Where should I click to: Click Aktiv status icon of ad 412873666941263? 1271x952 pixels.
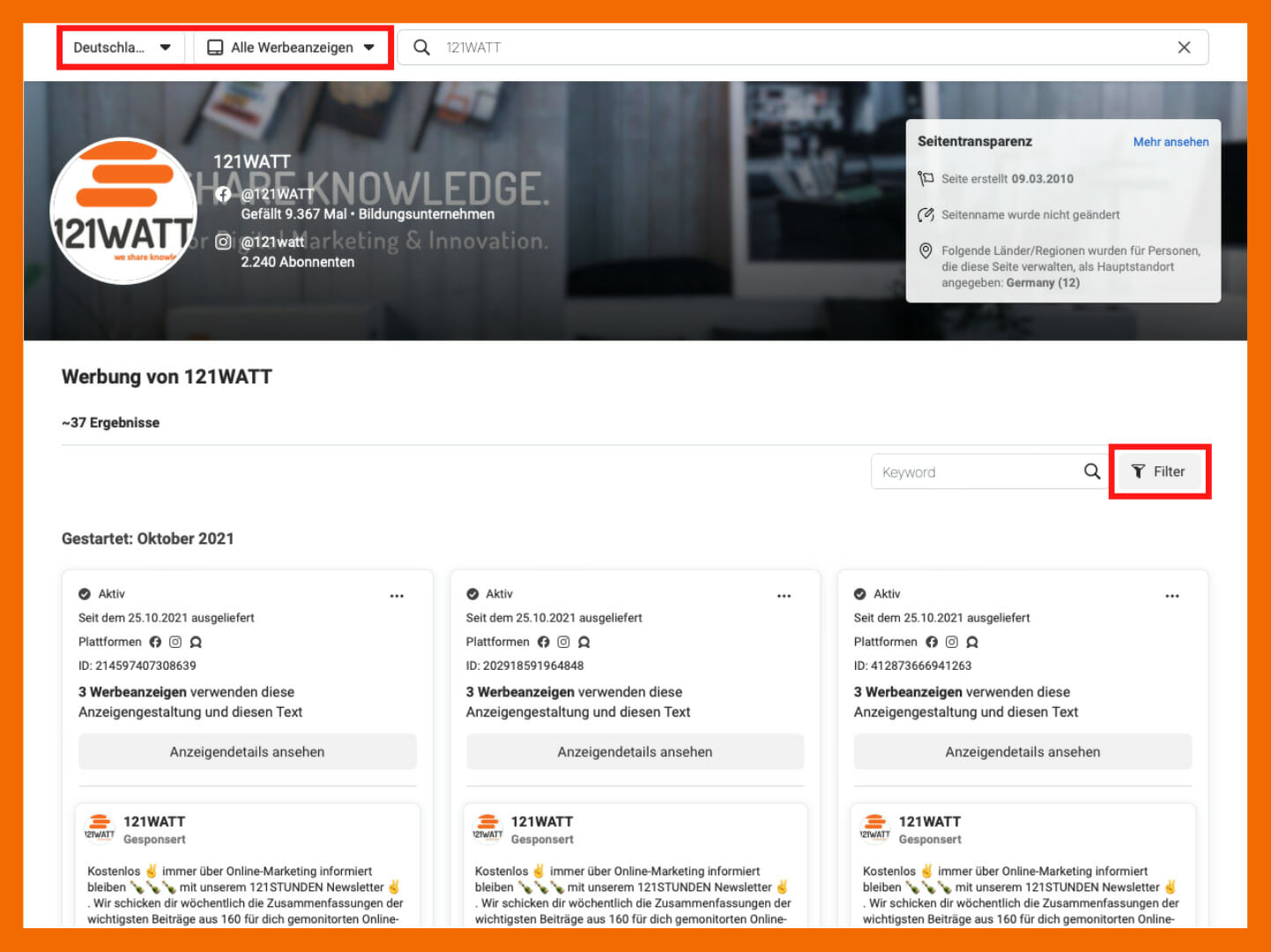coord(860,594)
